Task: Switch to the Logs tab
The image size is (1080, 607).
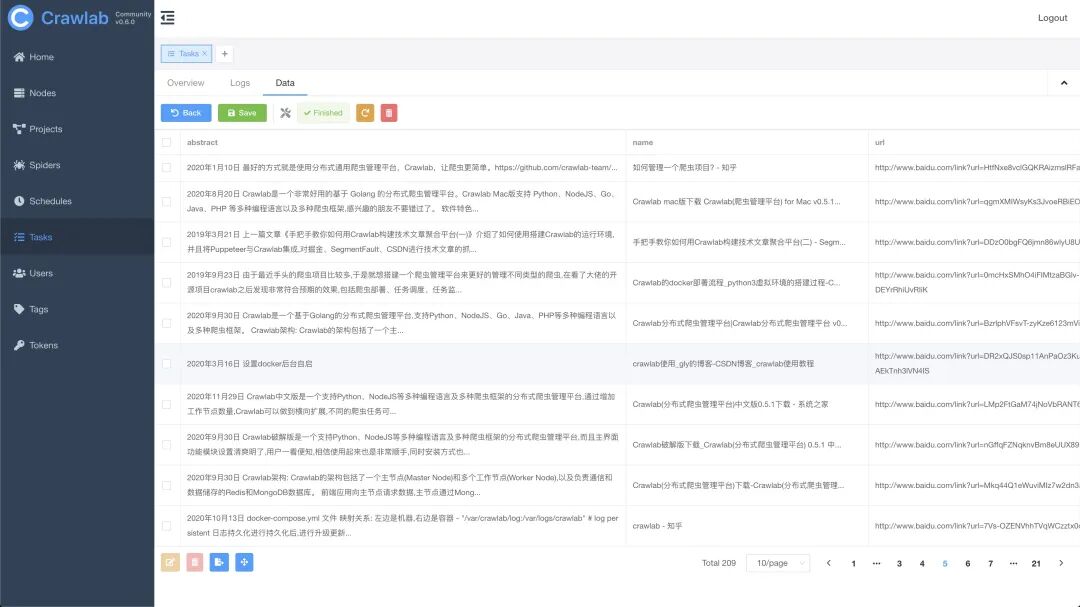Action: (240, 83)
